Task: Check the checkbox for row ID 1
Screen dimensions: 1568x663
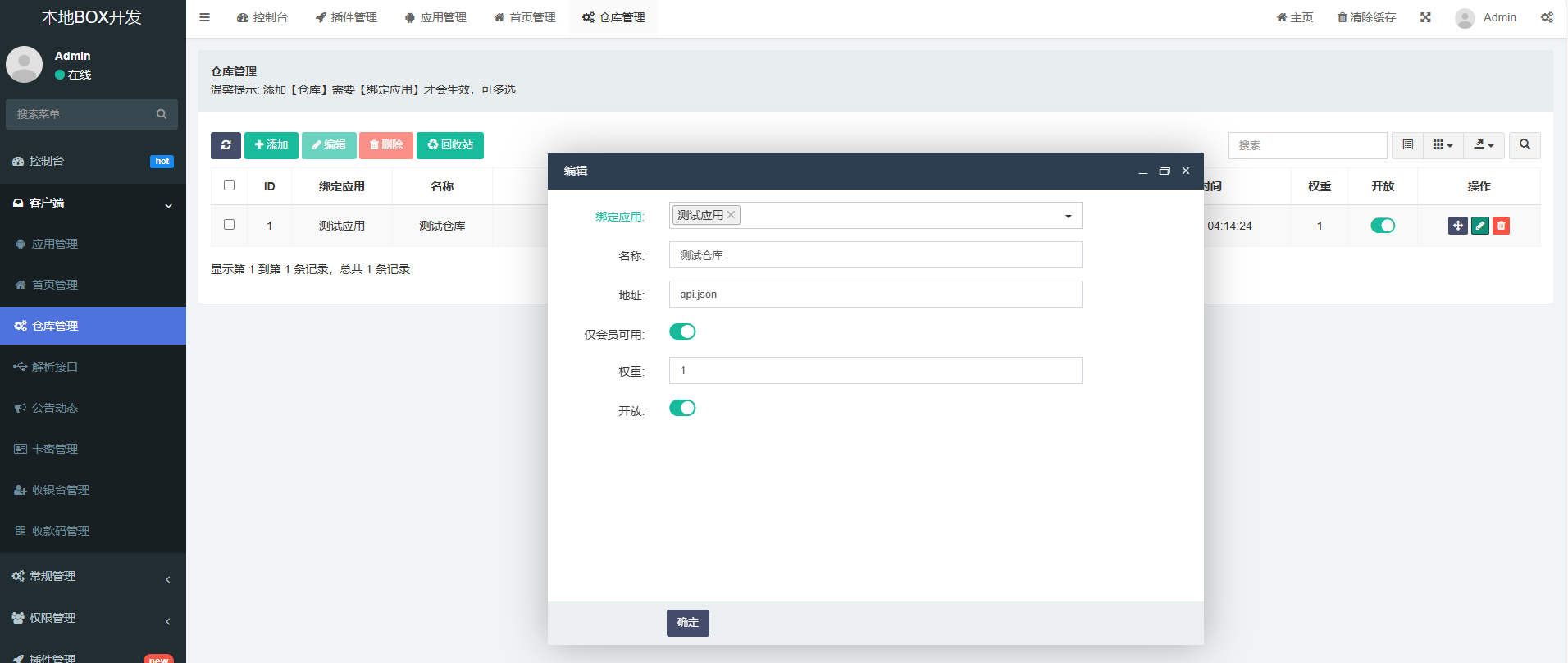Action: coord(230,225)
